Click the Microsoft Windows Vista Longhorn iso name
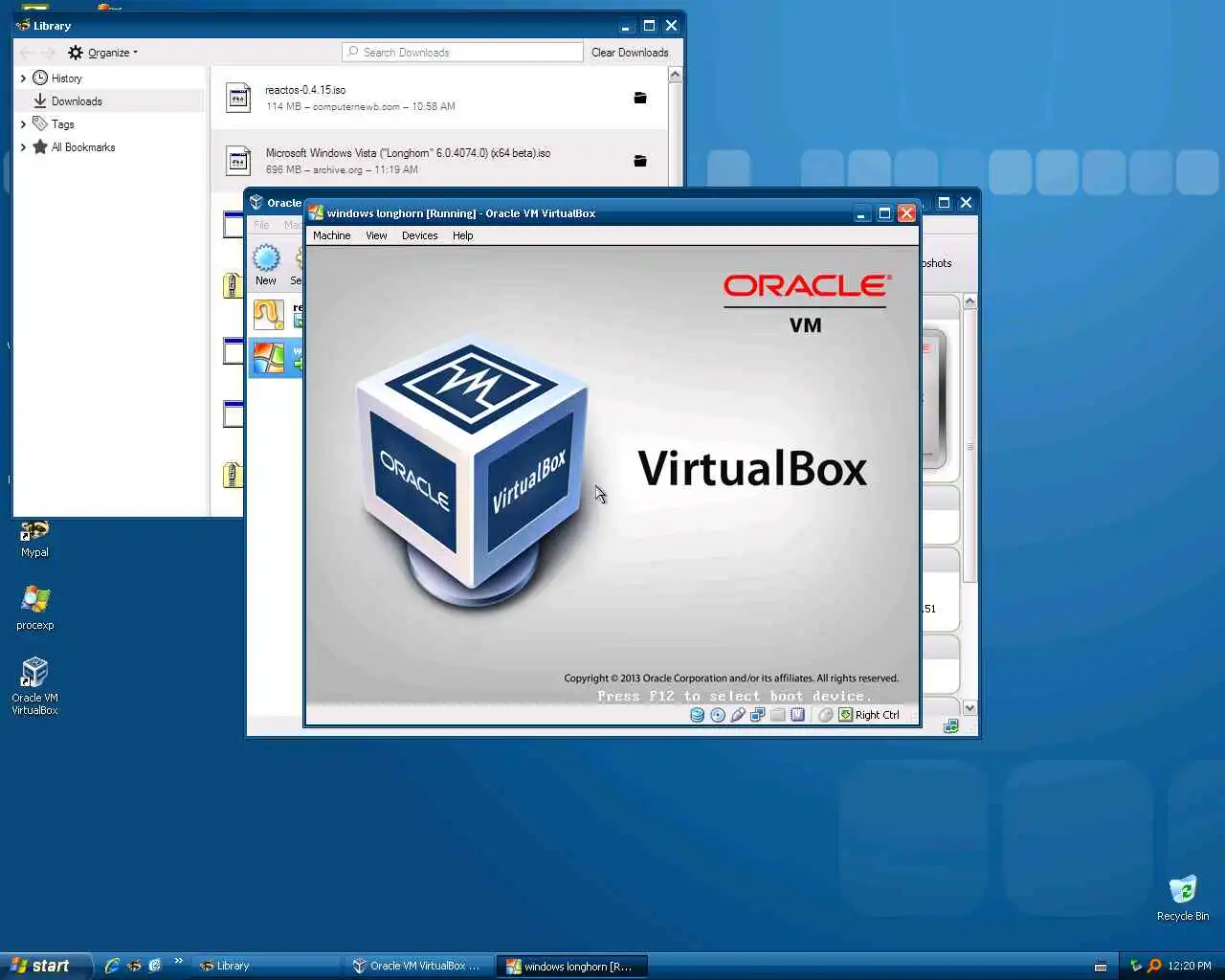The width and height of the screenshot is (1225, 980). (x=408, y=153)
